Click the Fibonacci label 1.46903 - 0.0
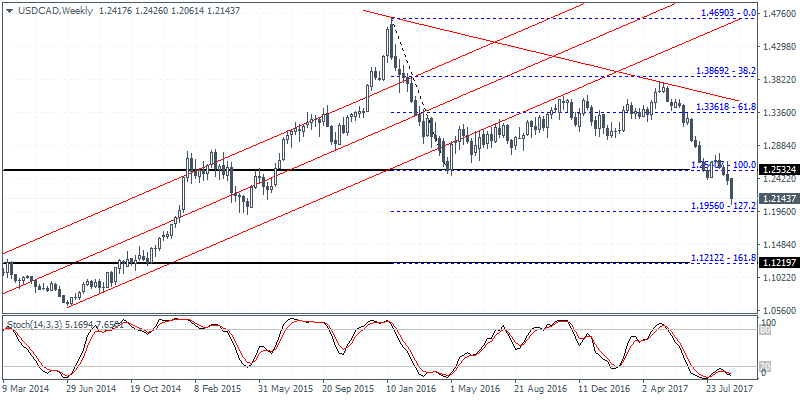This screenshot has width=800, height=400. click(727, 12)
